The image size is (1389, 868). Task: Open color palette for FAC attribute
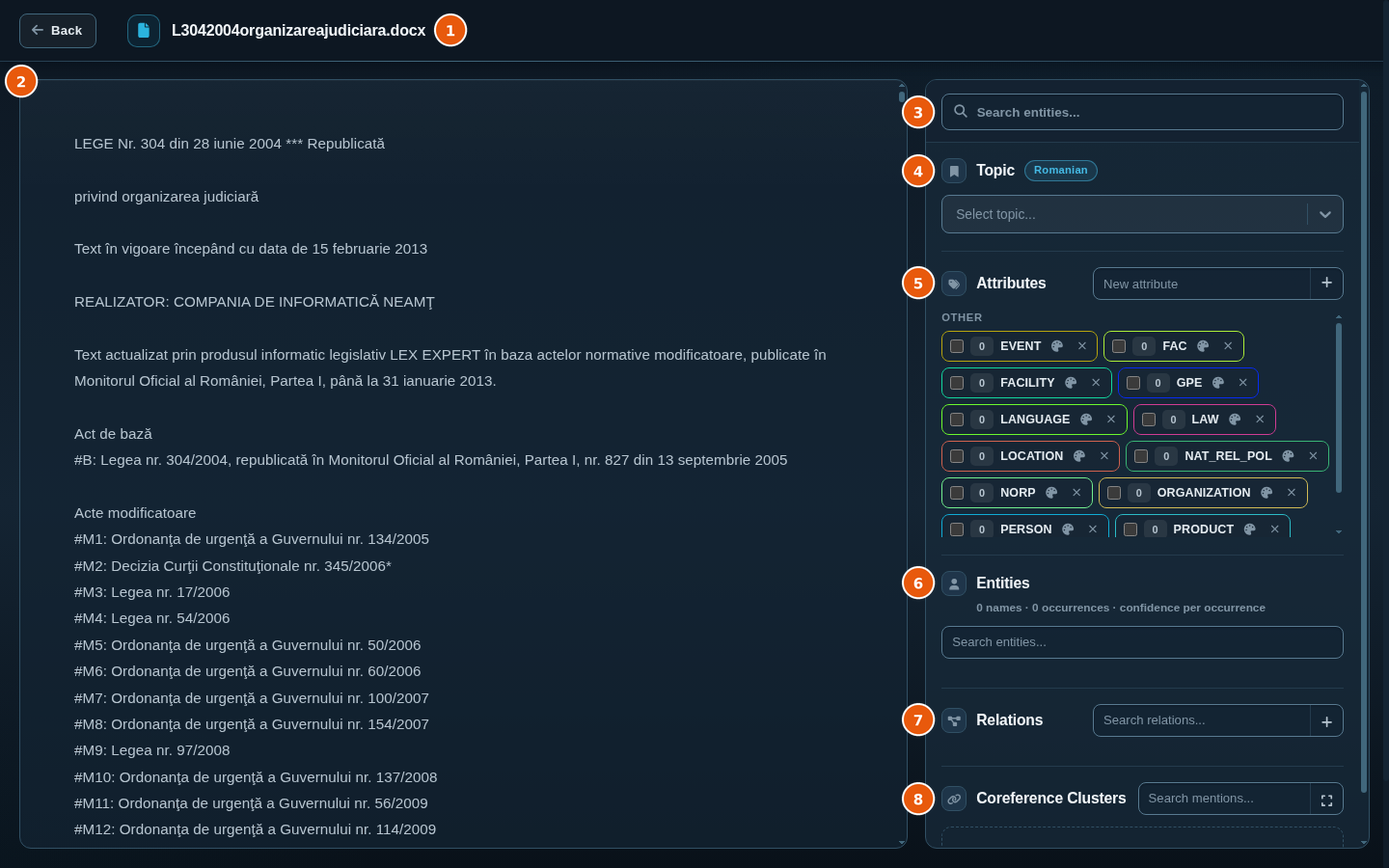pos(1203,346)
